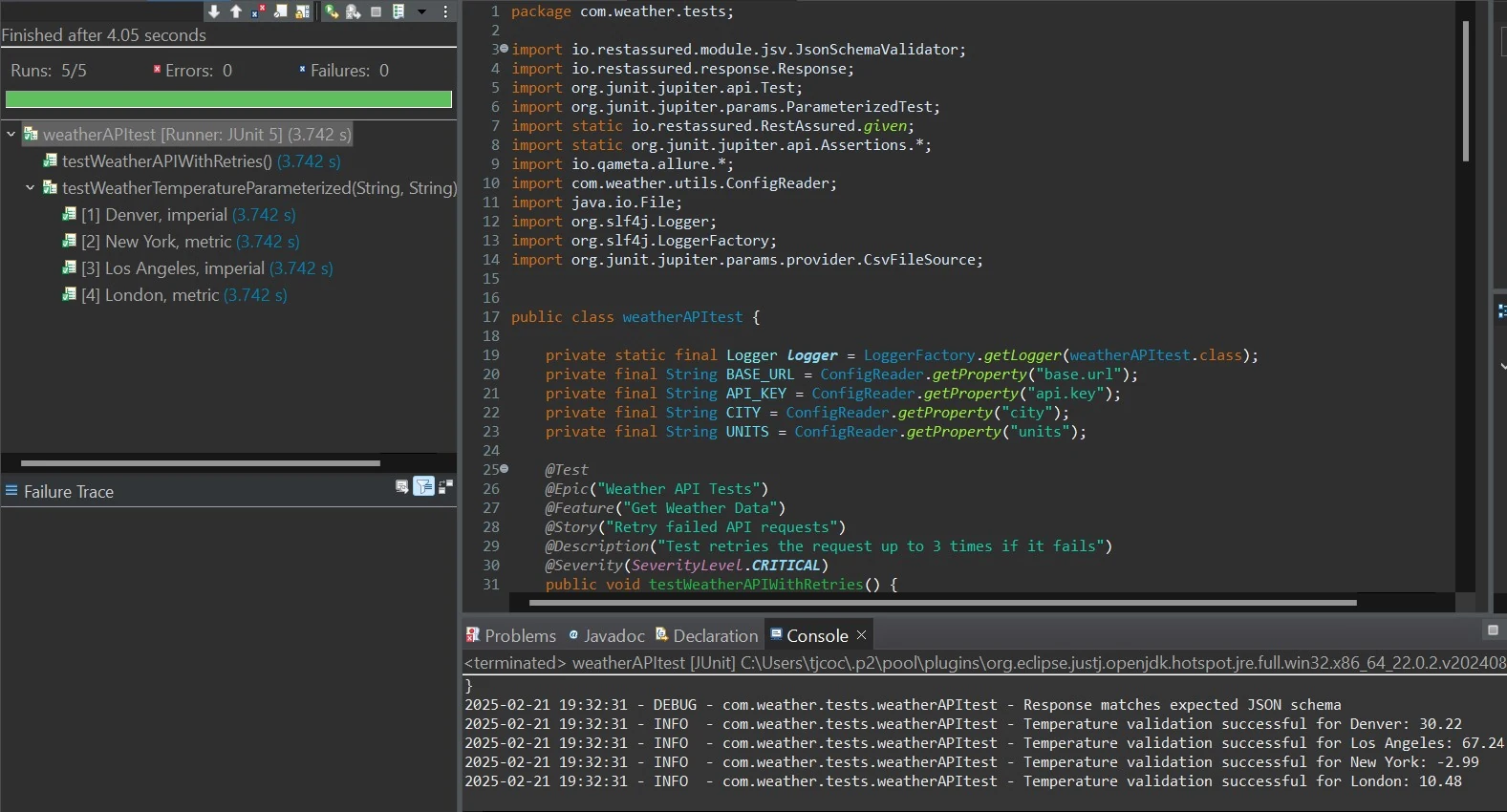Click the Next Failed Test down arrow
The width and height of the screenshot is (1507, 812).
tap(214, 11)
